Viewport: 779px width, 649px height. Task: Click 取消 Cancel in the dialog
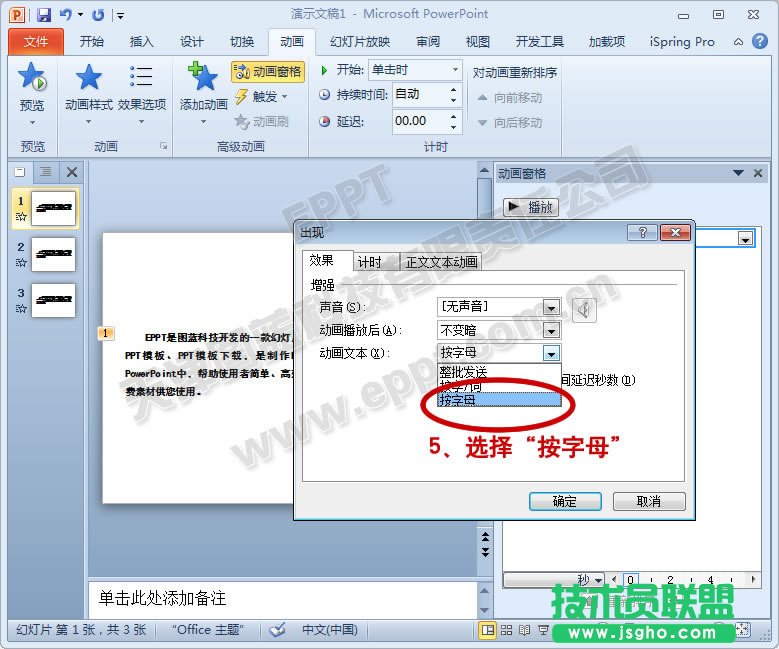[649, 501]
